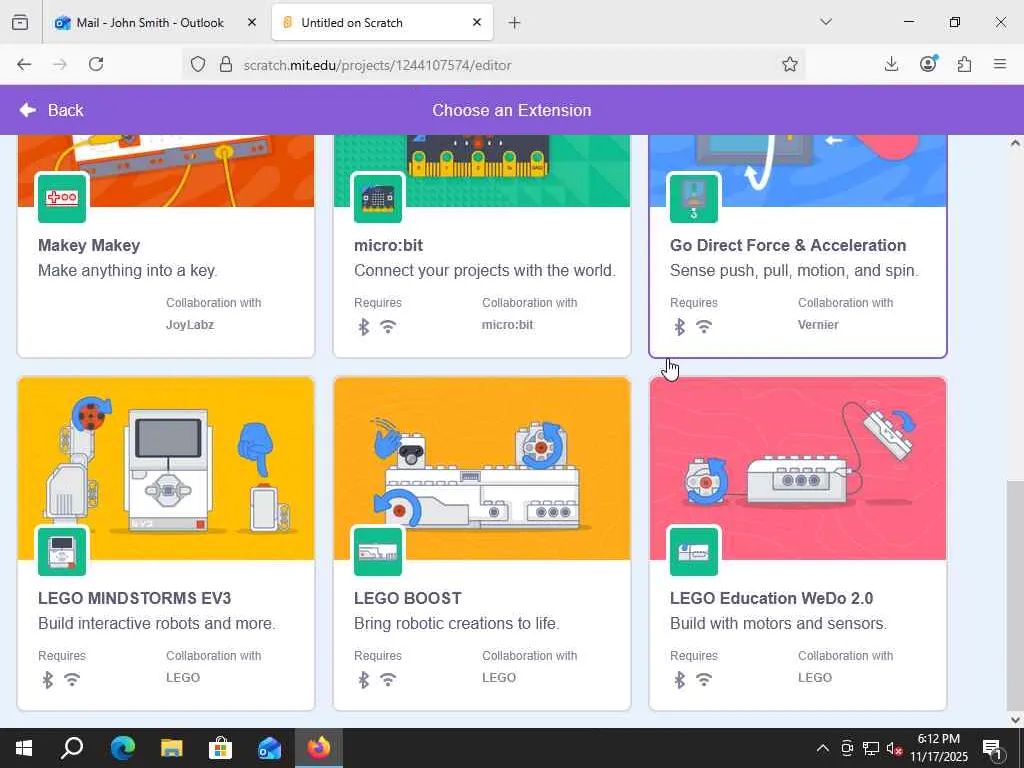
Task: Launch Microsoft Edge from taskbar
Action: pos(122,748)
